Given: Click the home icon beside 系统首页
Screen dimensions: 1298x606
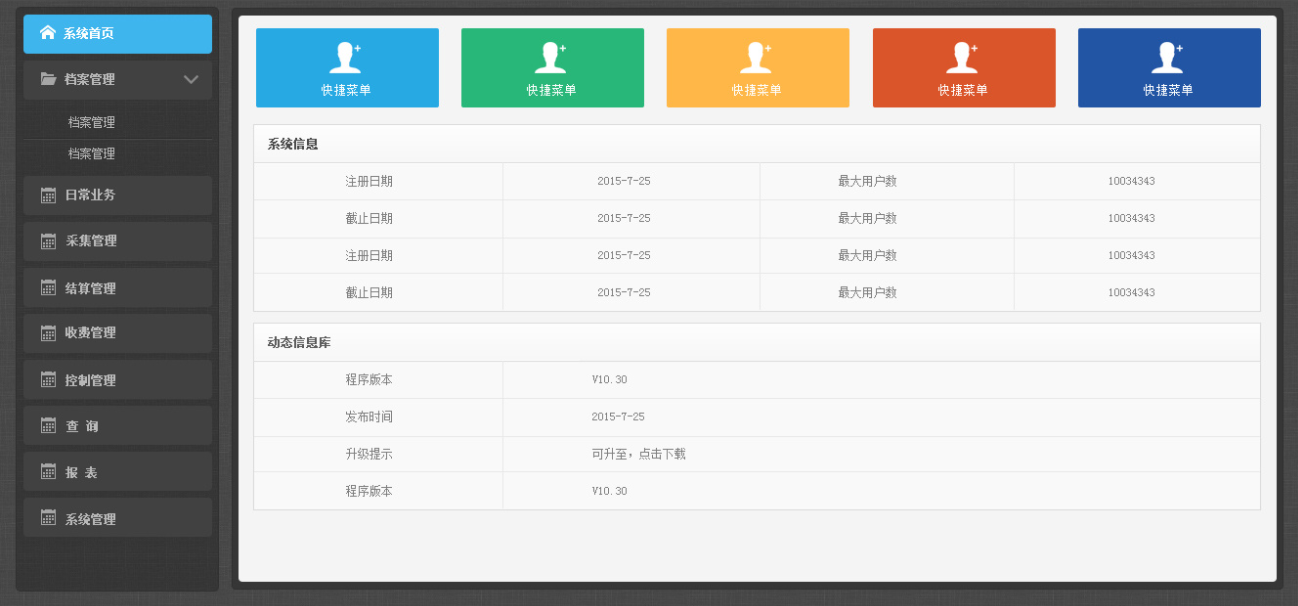Looking at the screenshot, I should click(x=47, y=33).
